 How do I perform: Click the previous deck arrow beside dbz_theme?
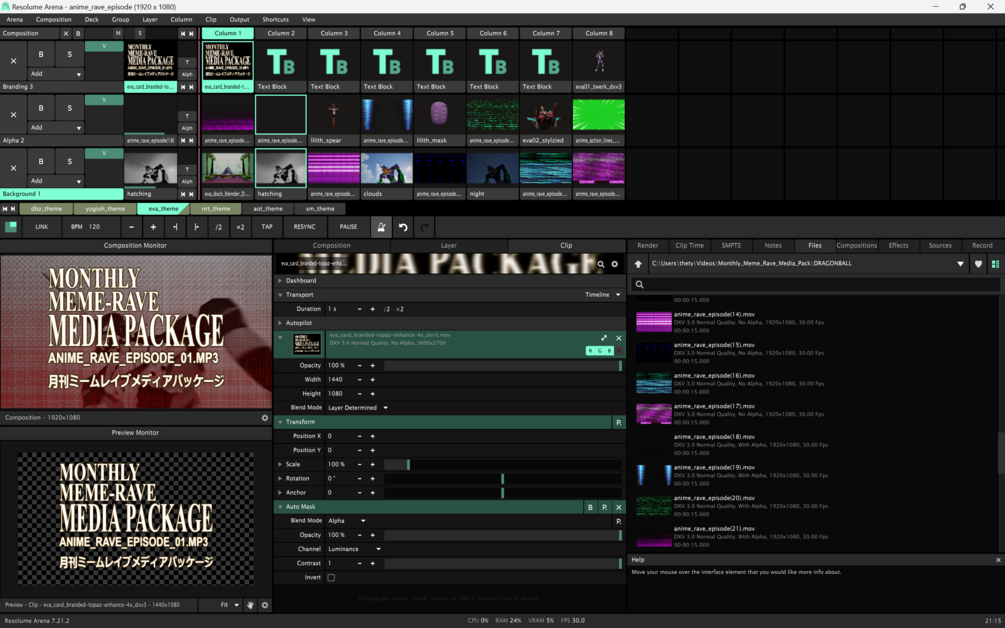[x=5, y=209]
